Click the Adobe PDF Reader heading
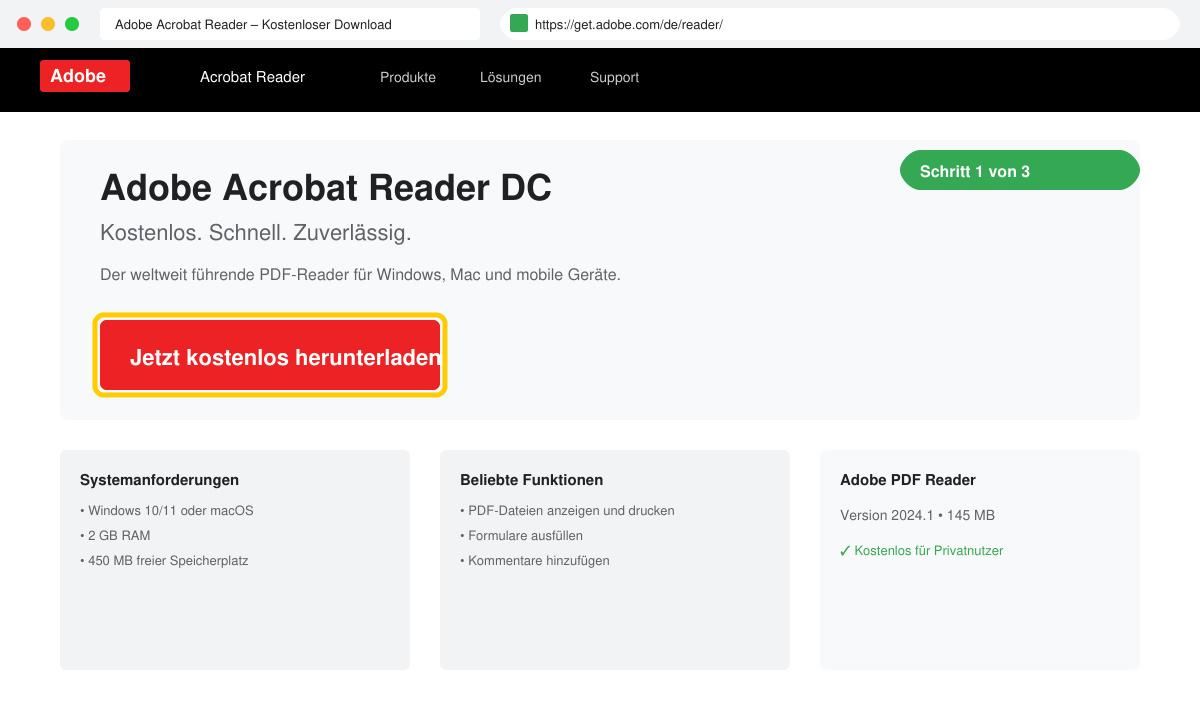This screenshot has width=1200, height=720. point(908,480)
